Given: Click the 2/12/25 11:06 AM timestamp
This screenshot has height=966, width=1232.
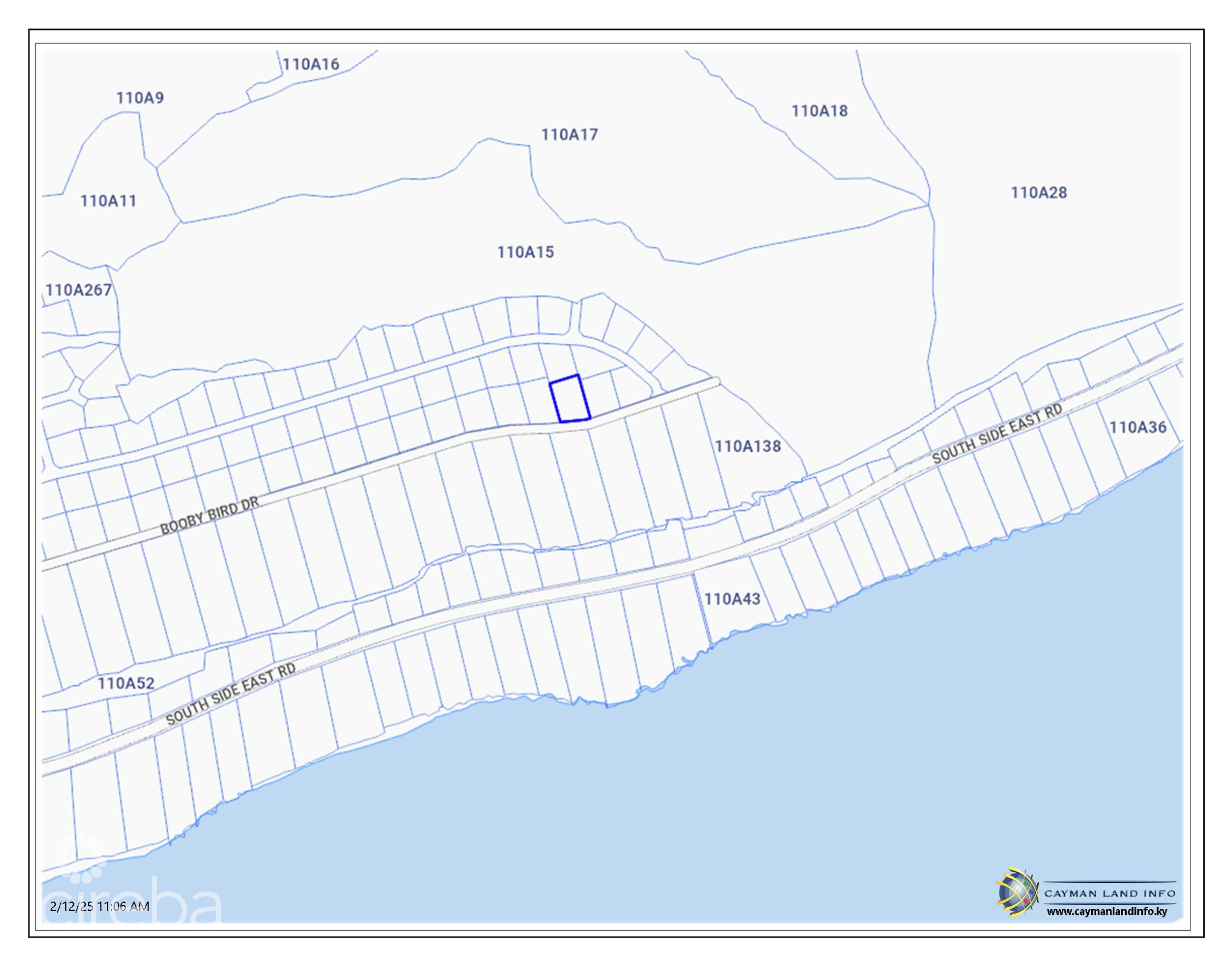Looking at the screenshot, I should [x=99, y=906].
